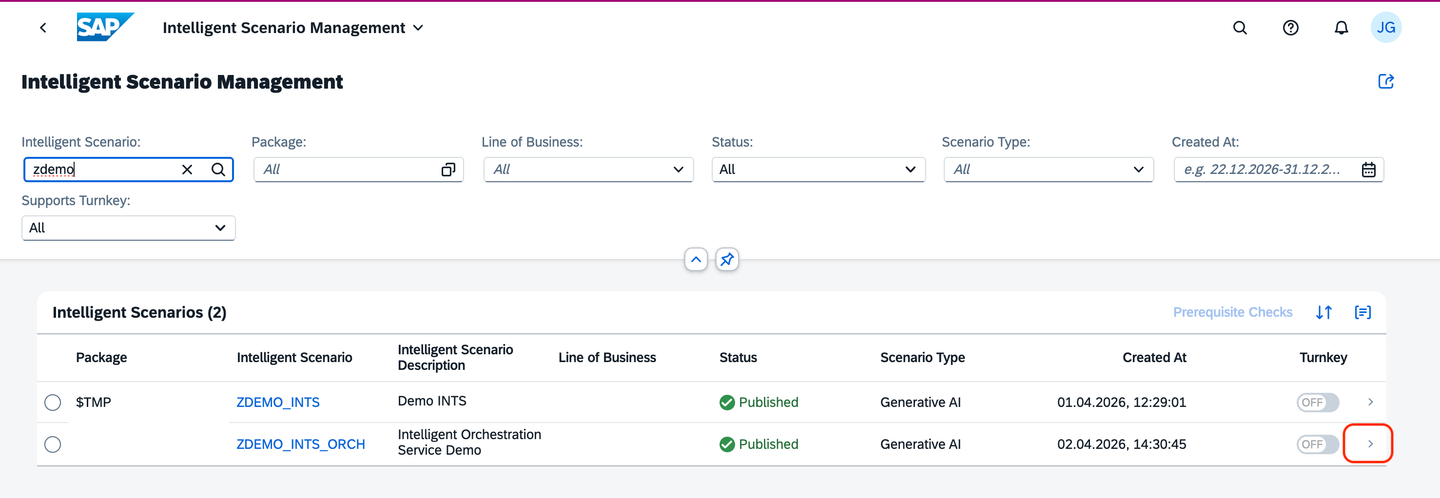
Task: Click the Demo INTS description cell
Action: [432, 401]
